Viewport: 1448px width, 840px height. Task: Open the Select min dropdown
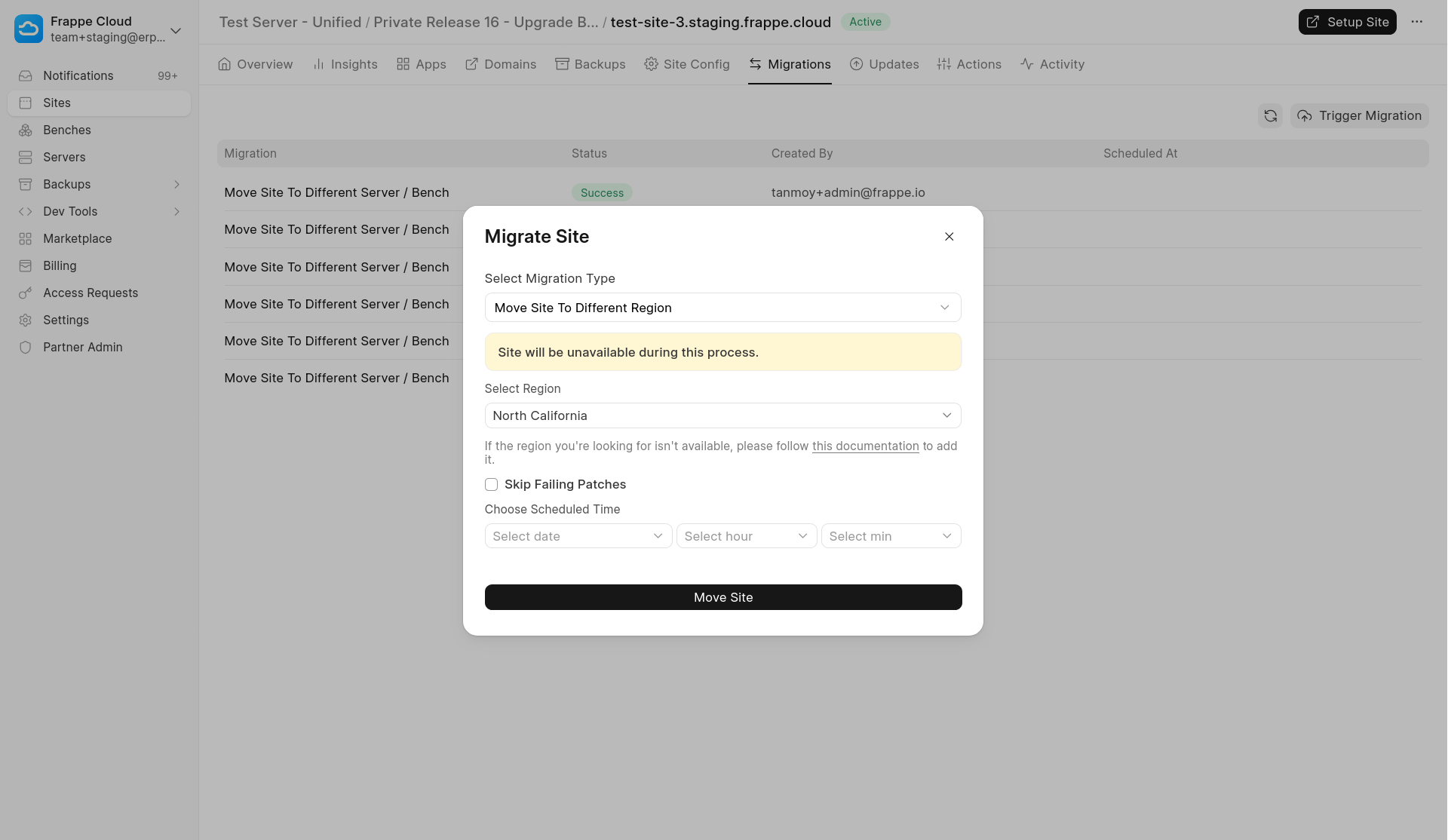point(890,536)
